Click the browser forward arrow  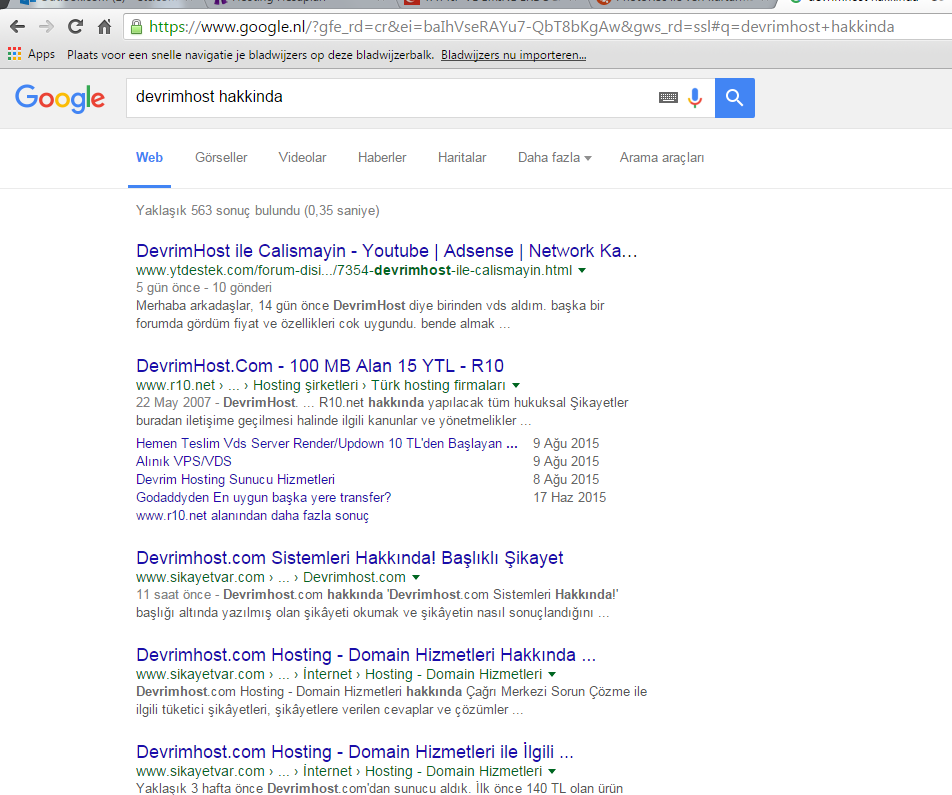(46, 27)
